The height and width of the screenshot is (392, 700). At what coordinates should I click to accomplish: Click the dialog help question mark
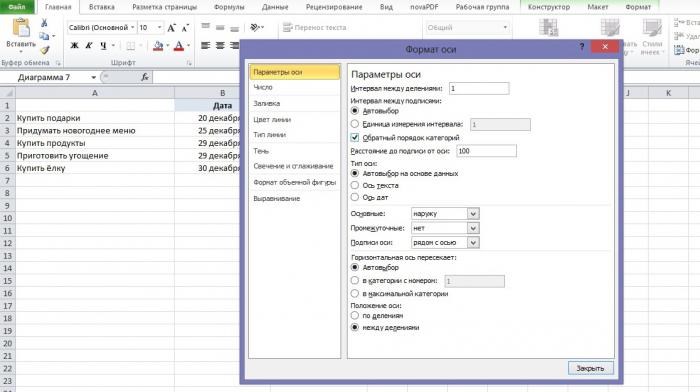(x=582, y=46)
